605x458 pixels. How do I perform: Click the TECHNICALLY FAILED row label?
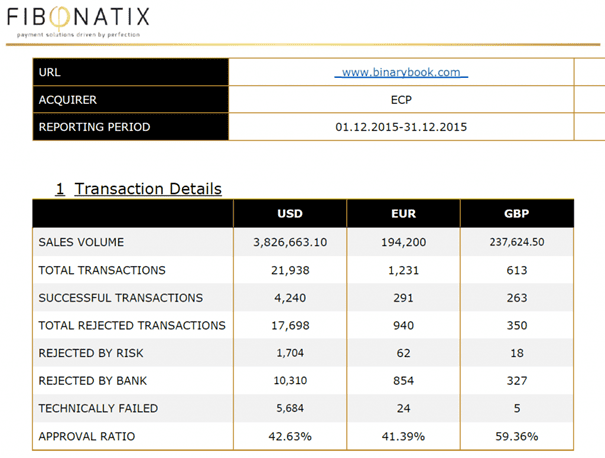(98, 408)
